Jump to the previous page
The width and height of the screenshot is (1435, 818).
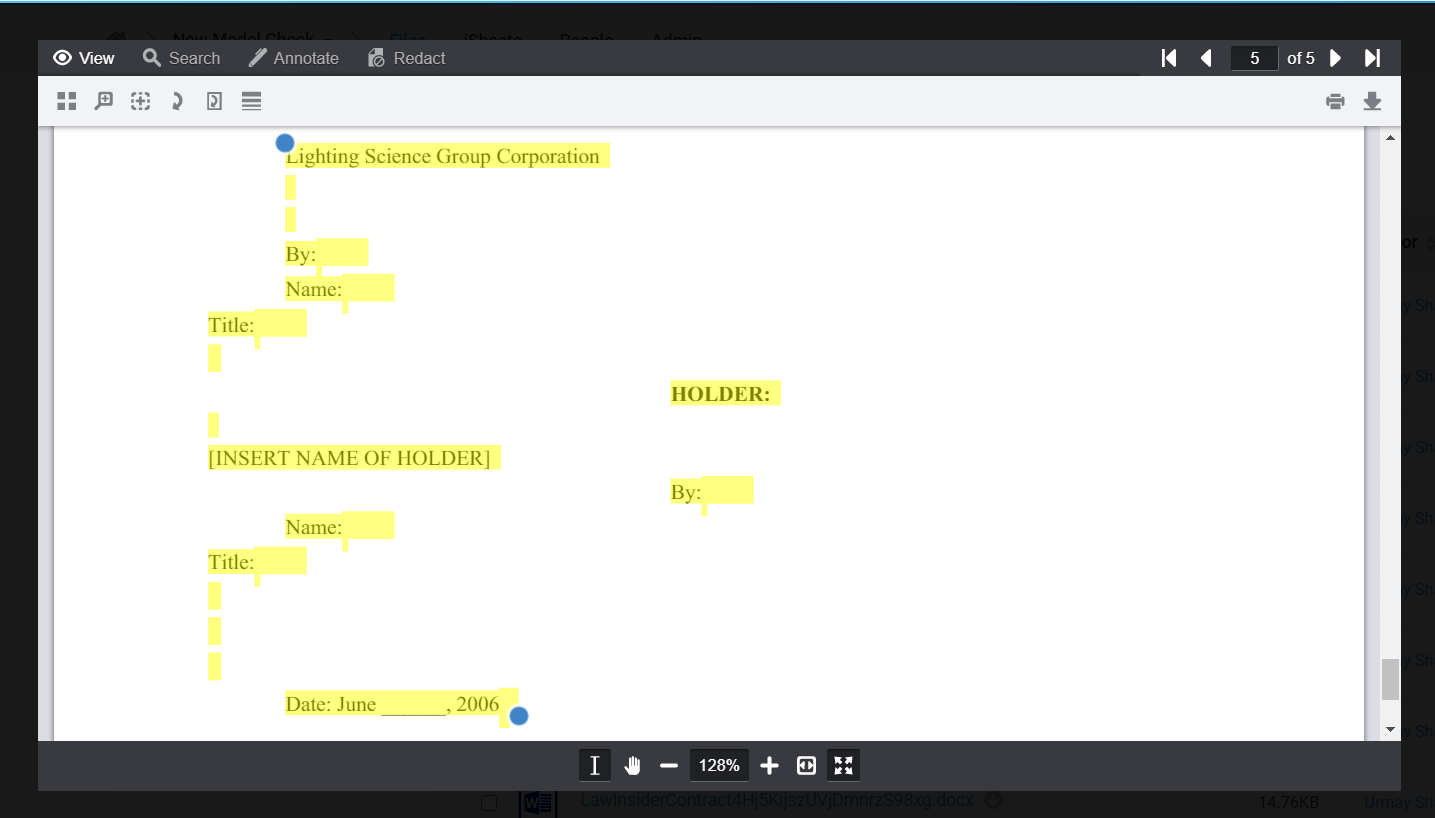1206,58
